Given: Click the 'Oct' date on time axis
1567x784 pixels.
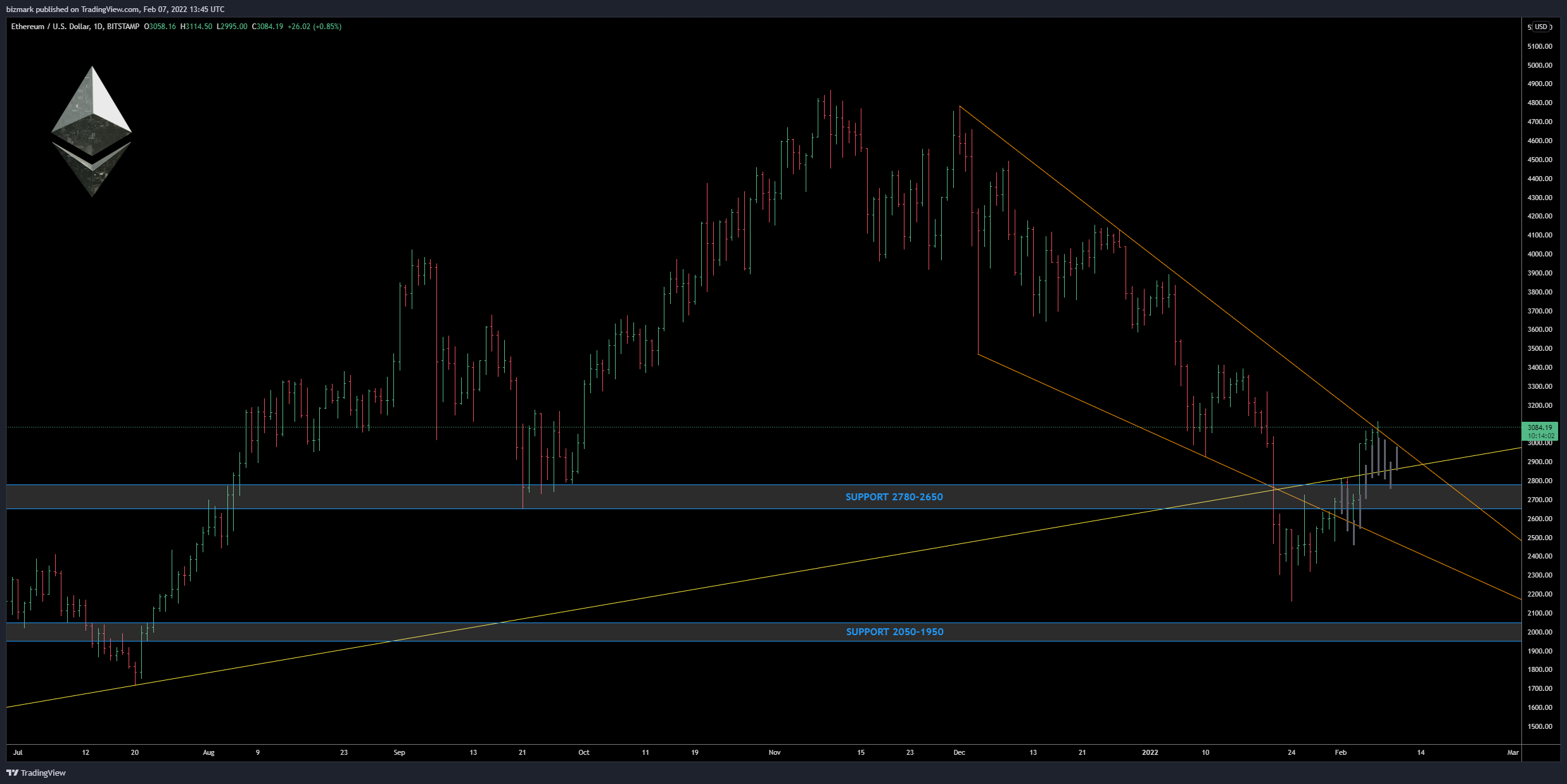Looking at the screenshot, I should pos(584,752).
